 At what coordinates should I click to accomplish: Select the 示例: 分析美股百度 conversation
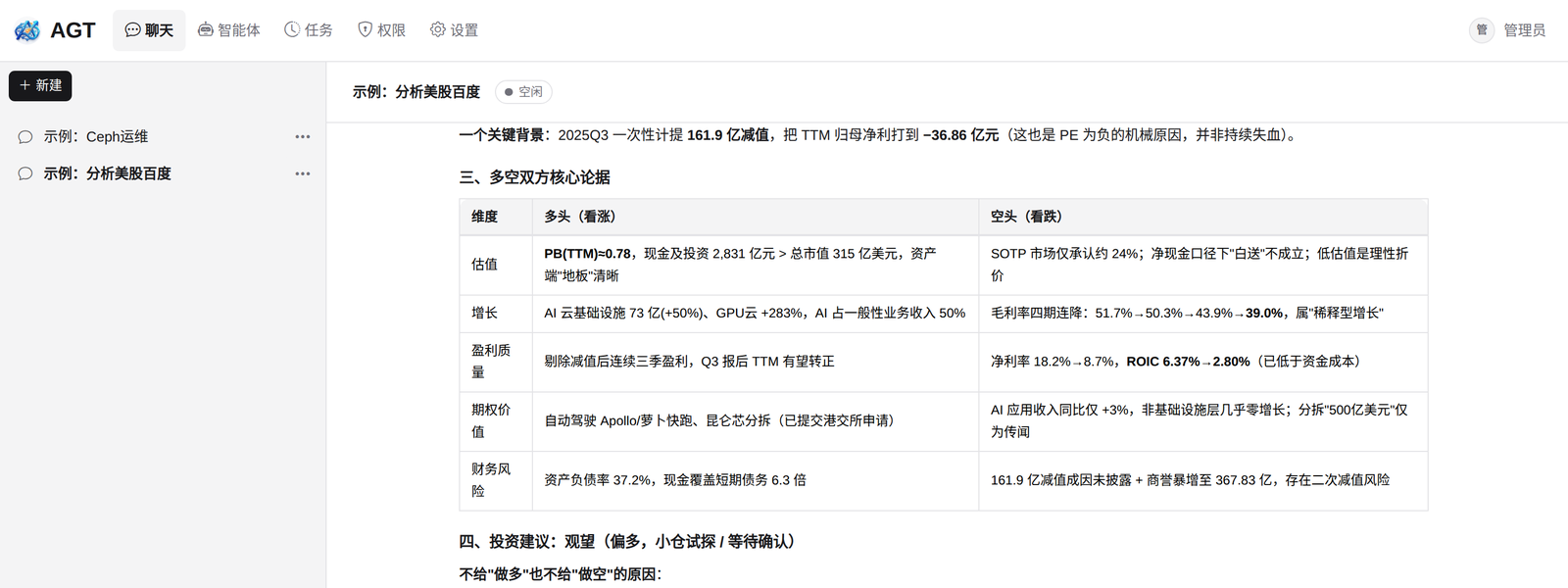click(165, 173)
